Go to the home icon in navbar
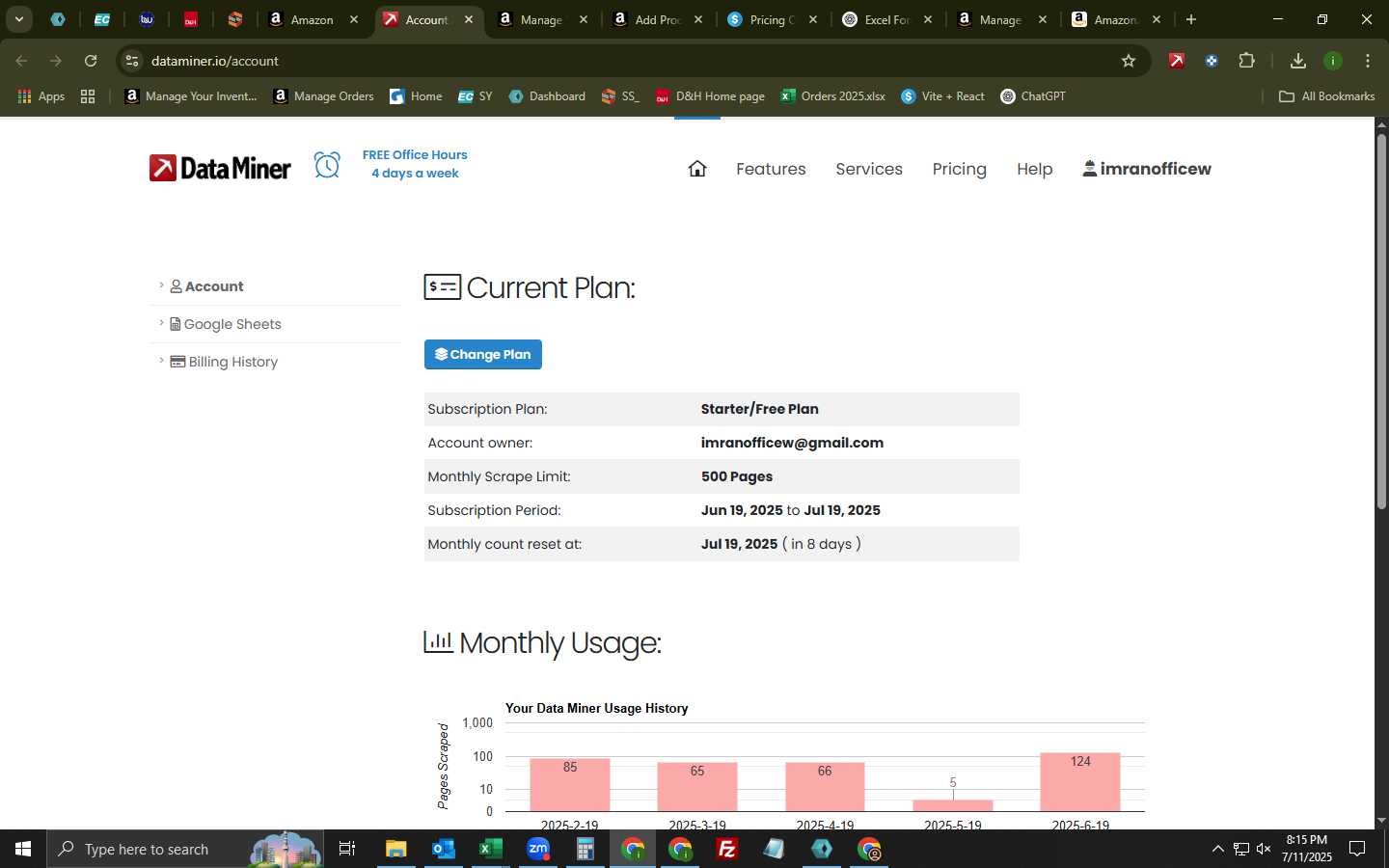Screen dimensions: 1389x868 [x=697, y=169]
